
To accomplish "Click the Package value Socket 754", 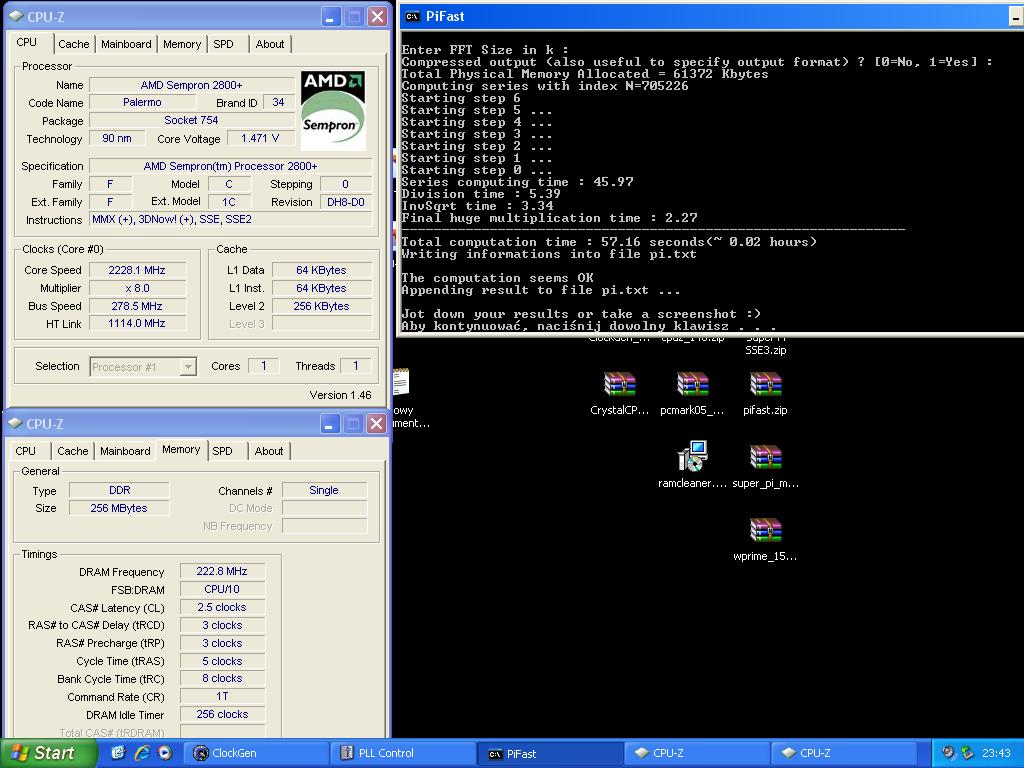I will pyautogui.click(x=192, y=120).
